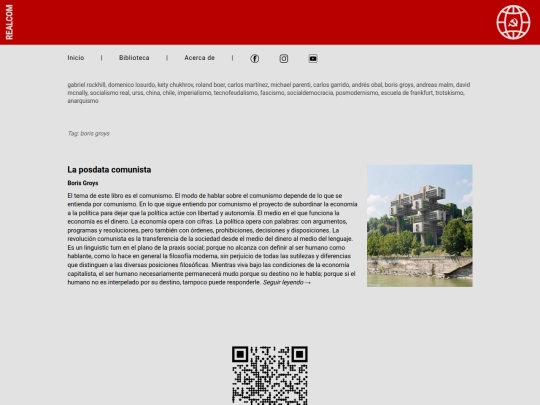
Task: Select the socialismo real tag
Action: pyautogui.click(x=110, y=93)
